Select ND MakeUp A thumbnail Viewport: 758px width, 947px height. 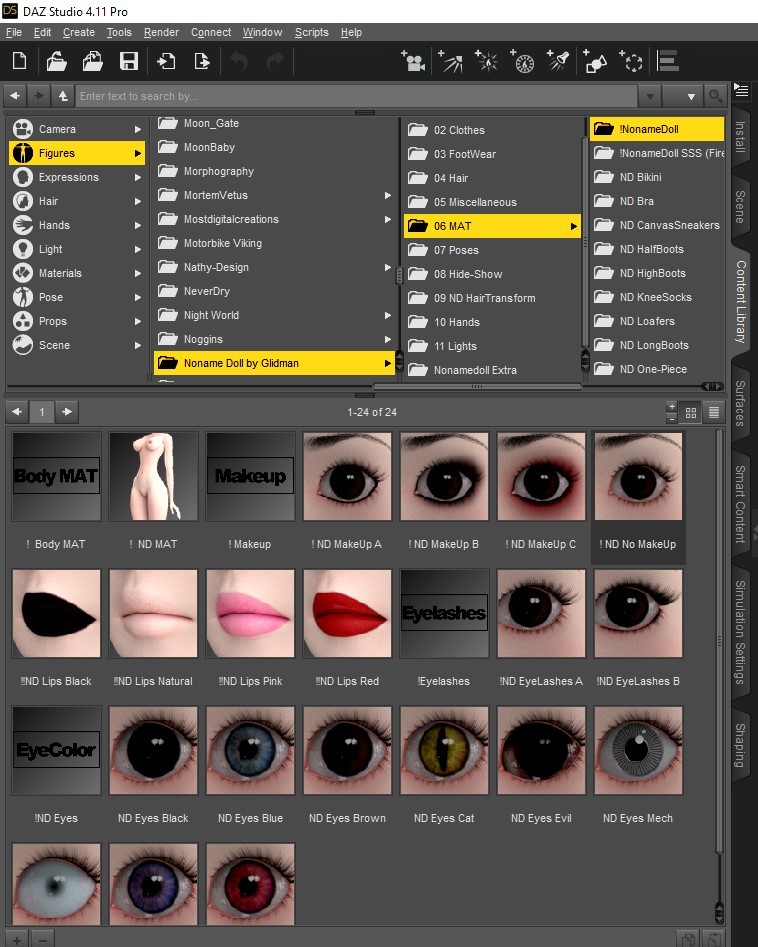[x=347, y=477]
